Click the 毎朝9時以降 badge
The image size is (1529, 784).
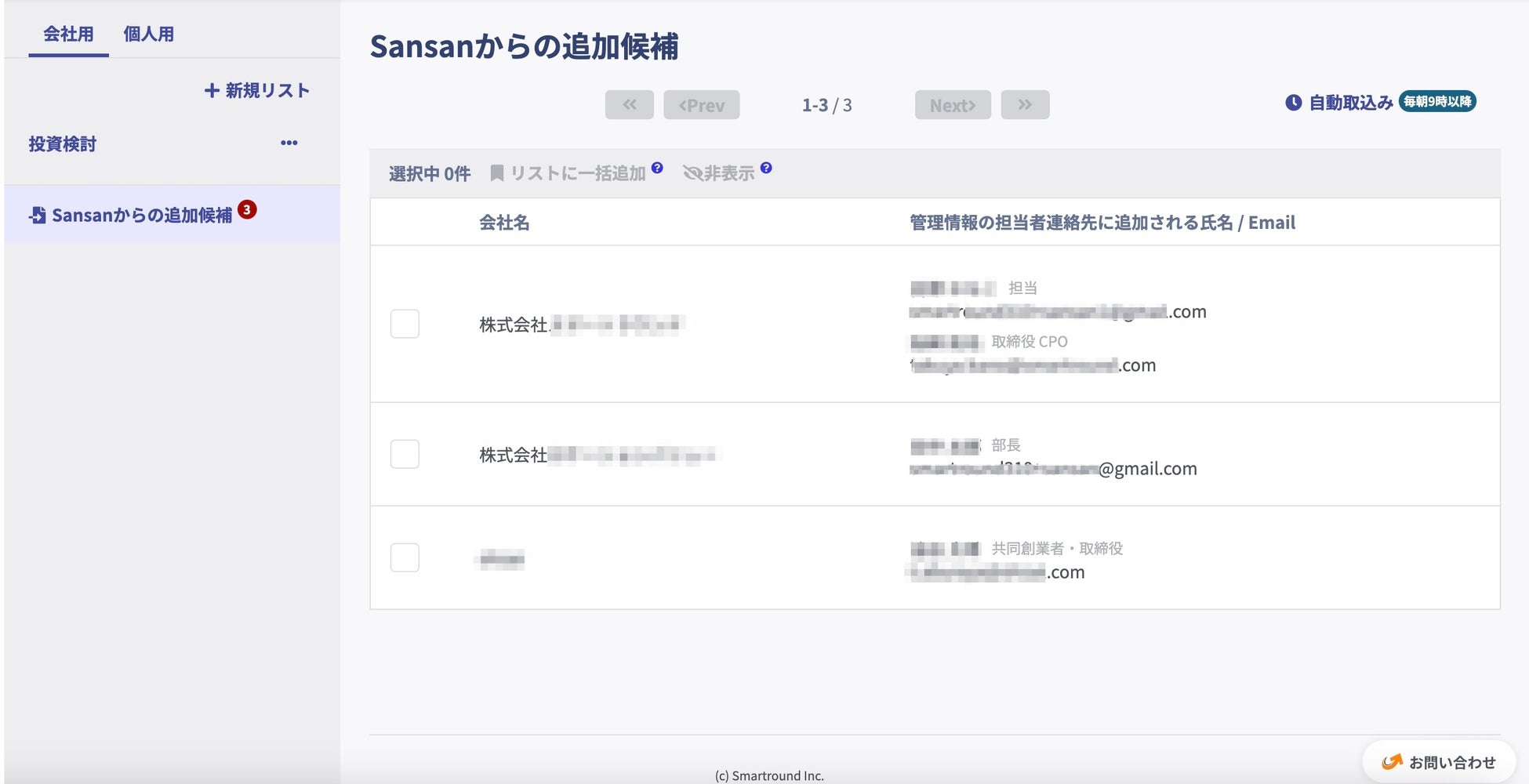[1437, 101]
